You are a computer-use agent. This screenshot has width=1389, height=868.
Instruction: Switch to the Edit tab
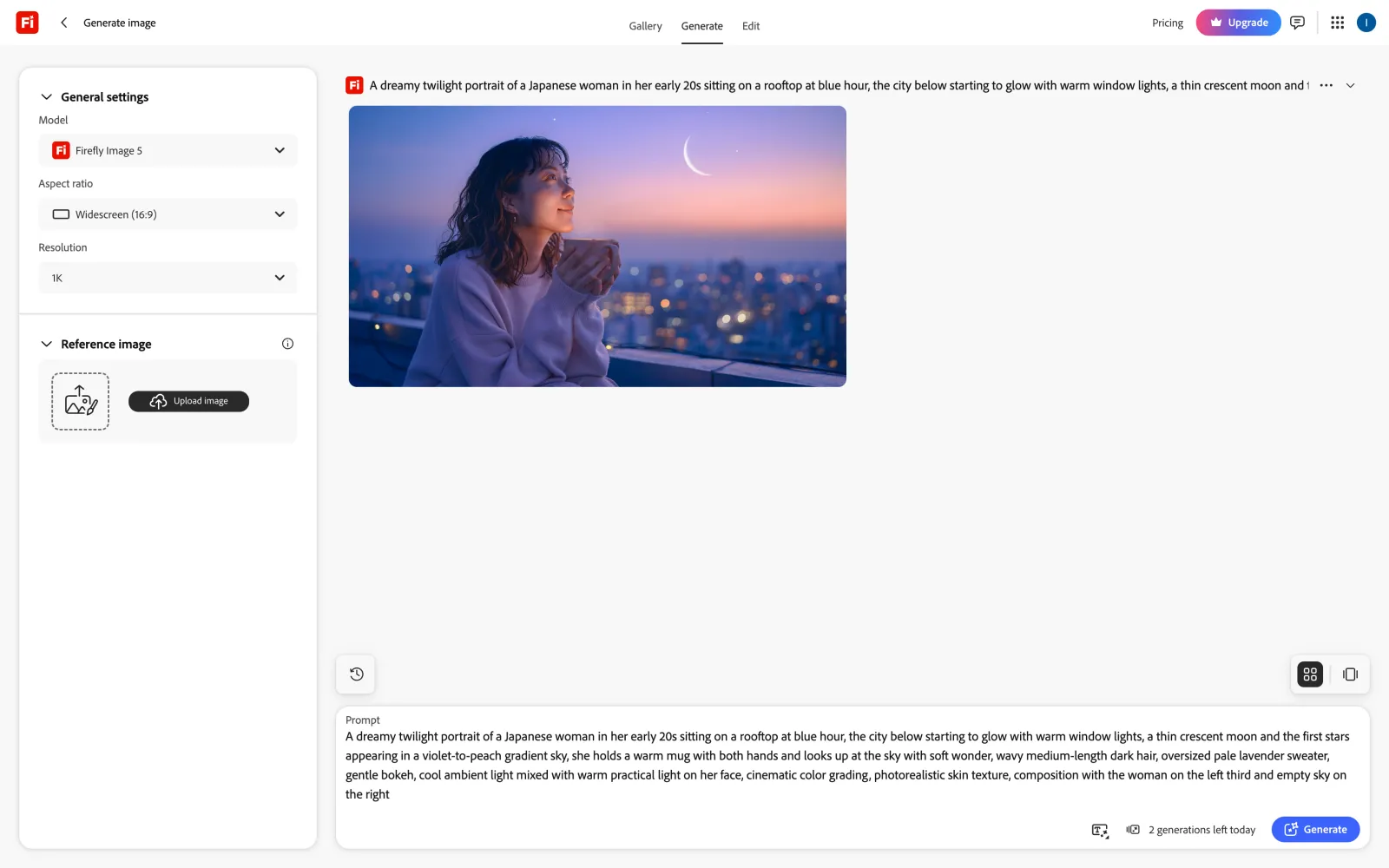[x=751, y=26]
